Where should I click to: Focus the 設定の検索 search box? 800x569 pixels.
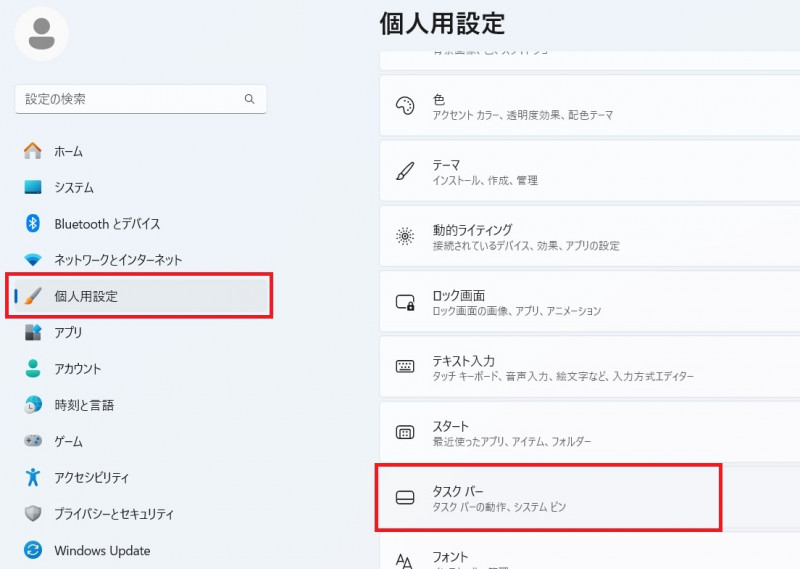(141, 99)
